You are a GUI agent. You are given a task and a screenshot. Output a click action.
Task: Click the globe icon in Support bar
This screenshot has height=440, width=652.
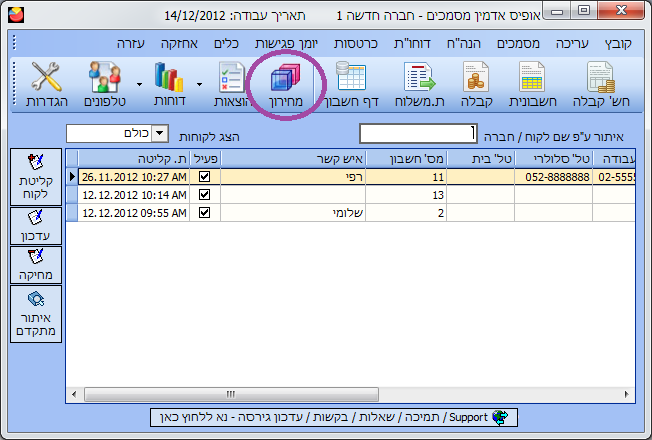point(500,417)
